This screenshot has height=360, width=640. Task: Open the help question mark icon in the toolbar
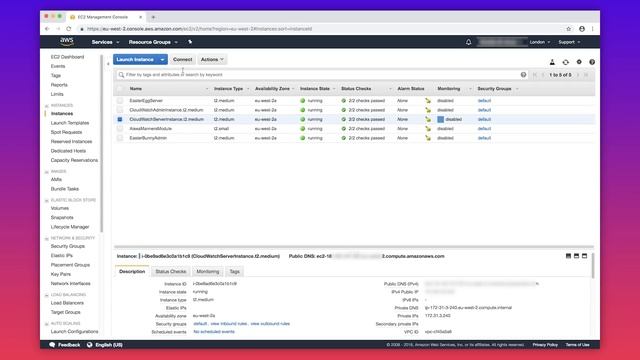[x=592, y=62]
